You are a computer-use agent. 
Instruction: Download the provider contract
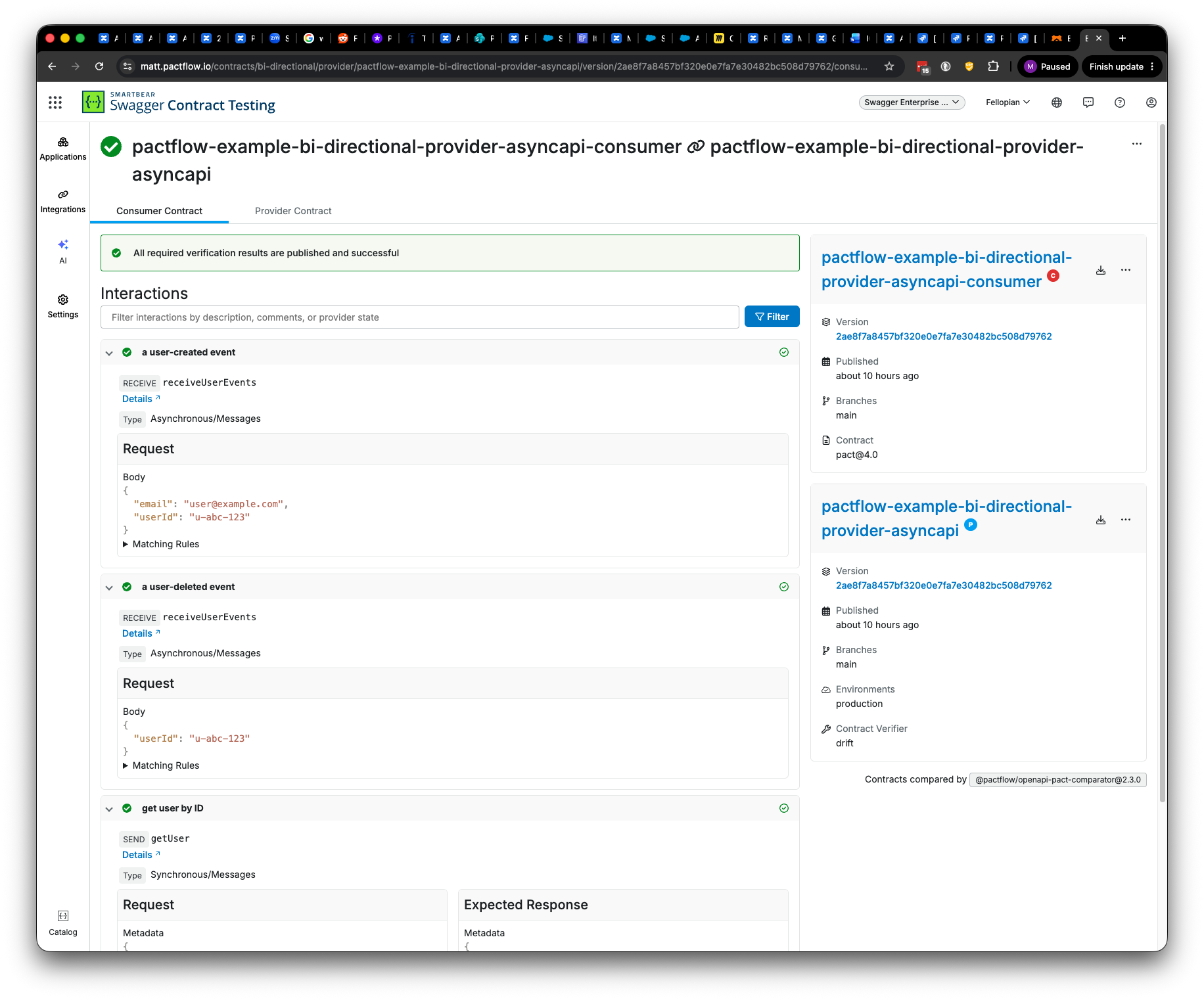(x=1101, y=520)
